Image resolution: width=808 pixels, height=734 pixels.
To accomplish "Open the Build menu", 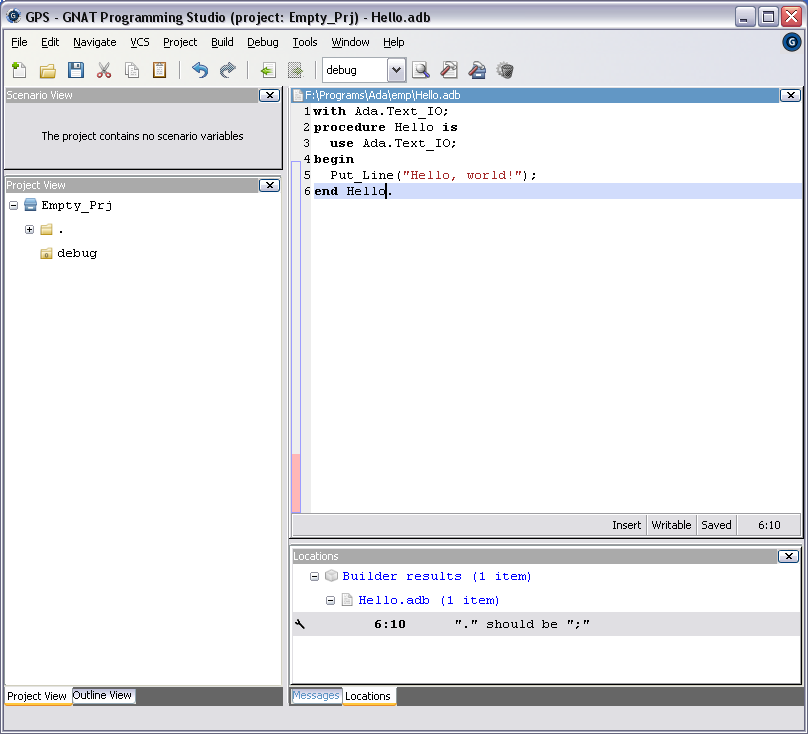I will click(x=222, y=42).
